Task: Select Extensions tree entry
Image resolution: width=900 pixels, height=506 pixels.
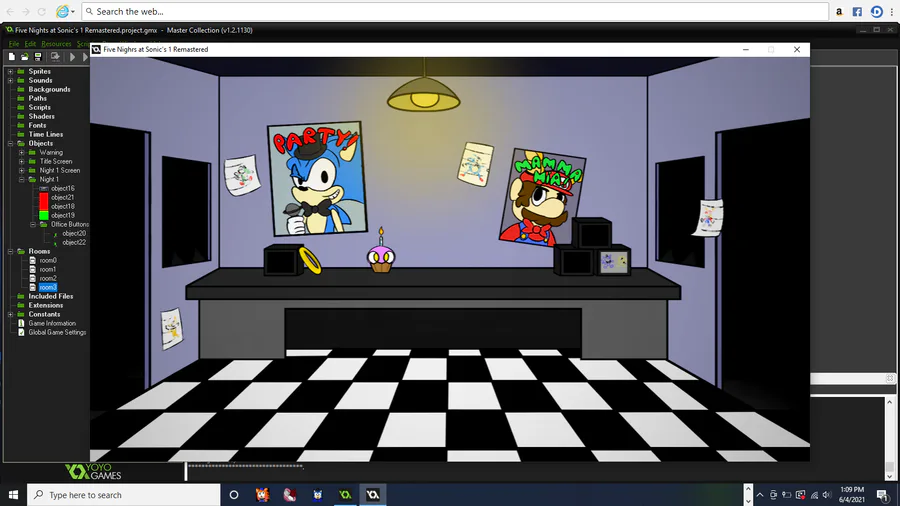Action: pyautogui.click(x=46, y=306)
